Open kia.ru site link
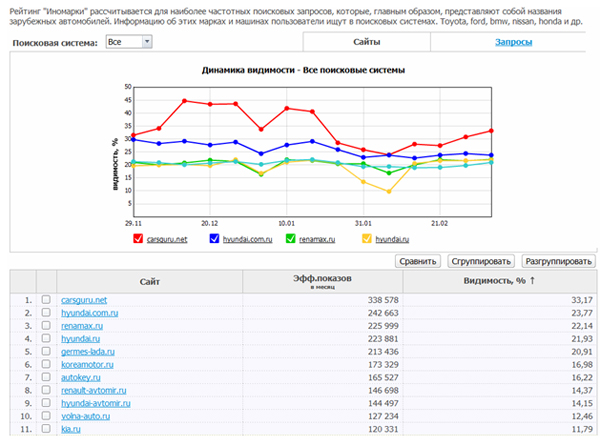The height and width of the screenshot is (446, 600). (71, 430)
